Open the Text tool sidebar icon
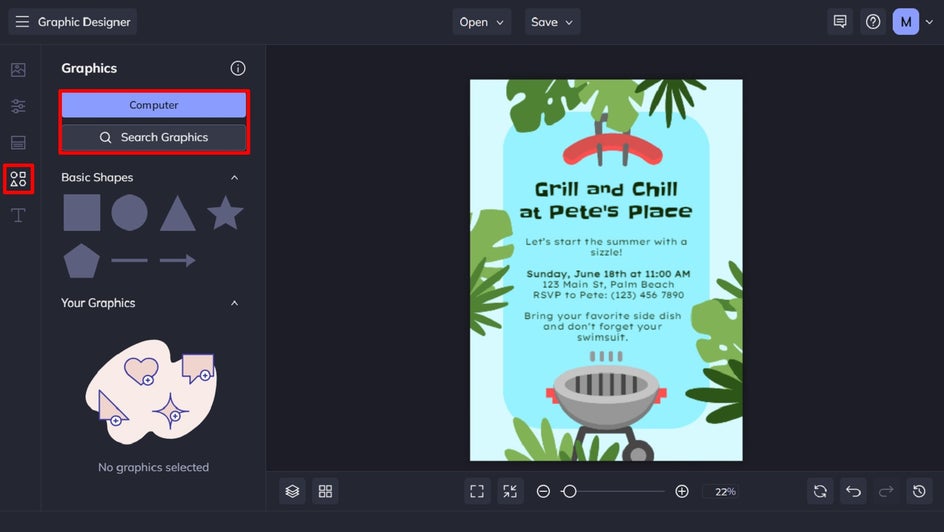Screen dimensions: 944x532 18,215
